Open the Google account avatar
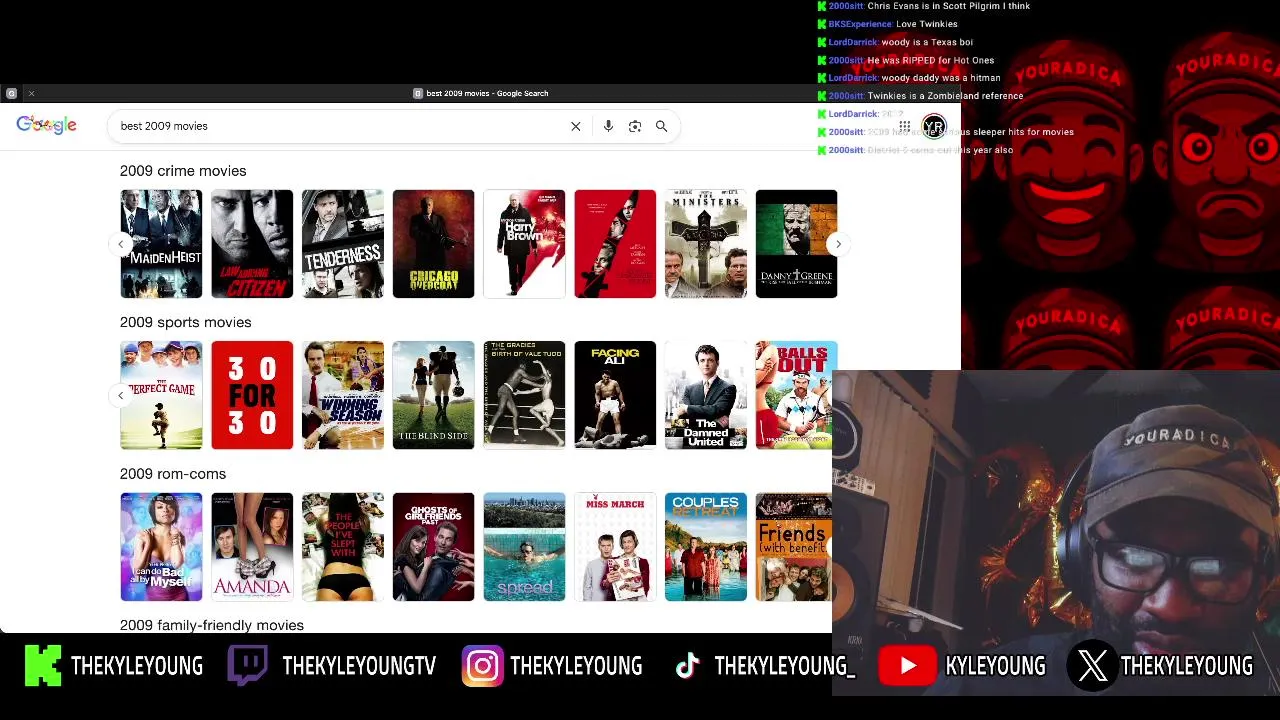The height and width of the screenshot is (720, 1280). click(x=934, y=126)
